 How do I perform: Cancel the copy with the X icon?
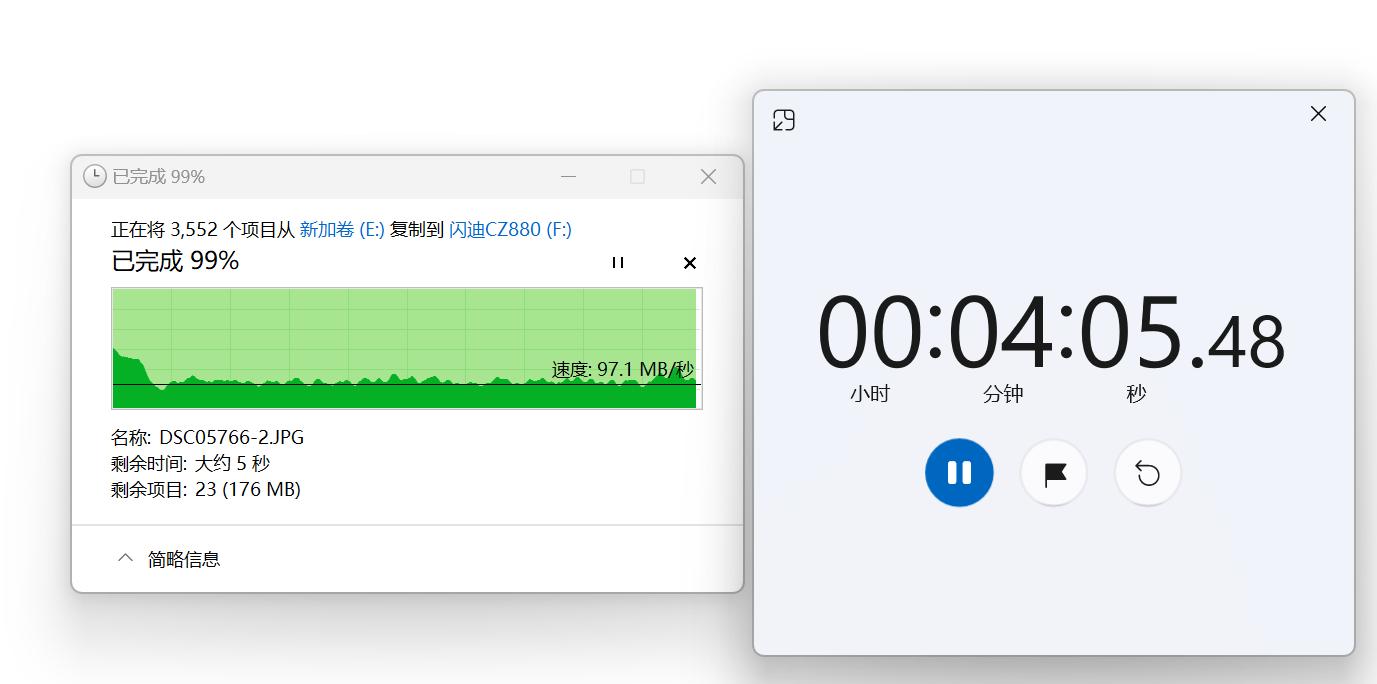689,263
